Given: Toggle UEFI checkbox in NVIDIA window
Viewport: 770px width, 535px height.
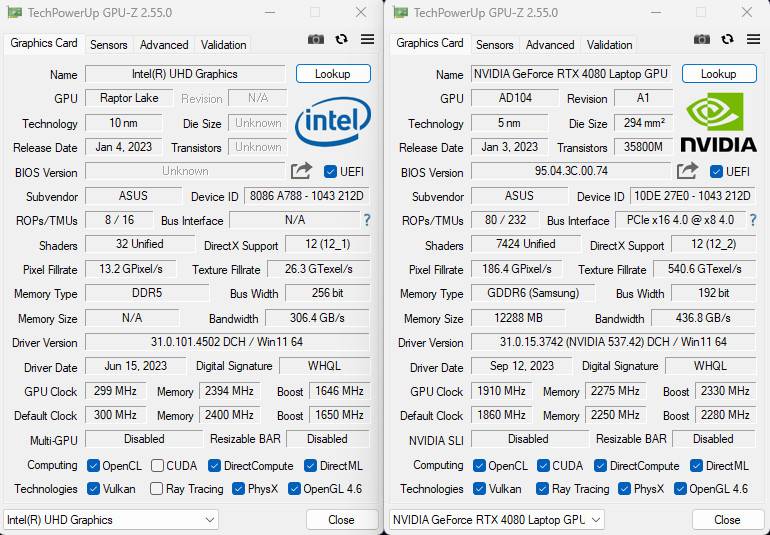Looking at the screenshot, I should click(x=716, y=171).
